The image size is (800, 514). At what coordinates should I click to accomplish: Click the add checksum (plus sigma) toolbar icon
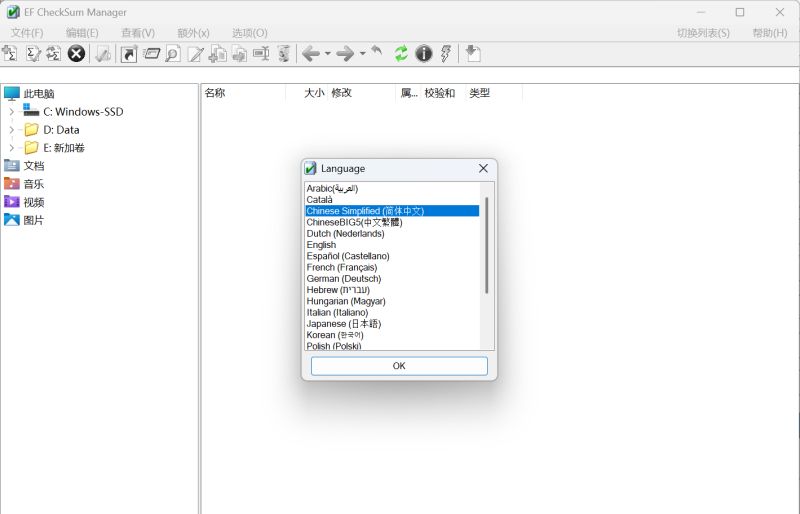pos(10,53)
